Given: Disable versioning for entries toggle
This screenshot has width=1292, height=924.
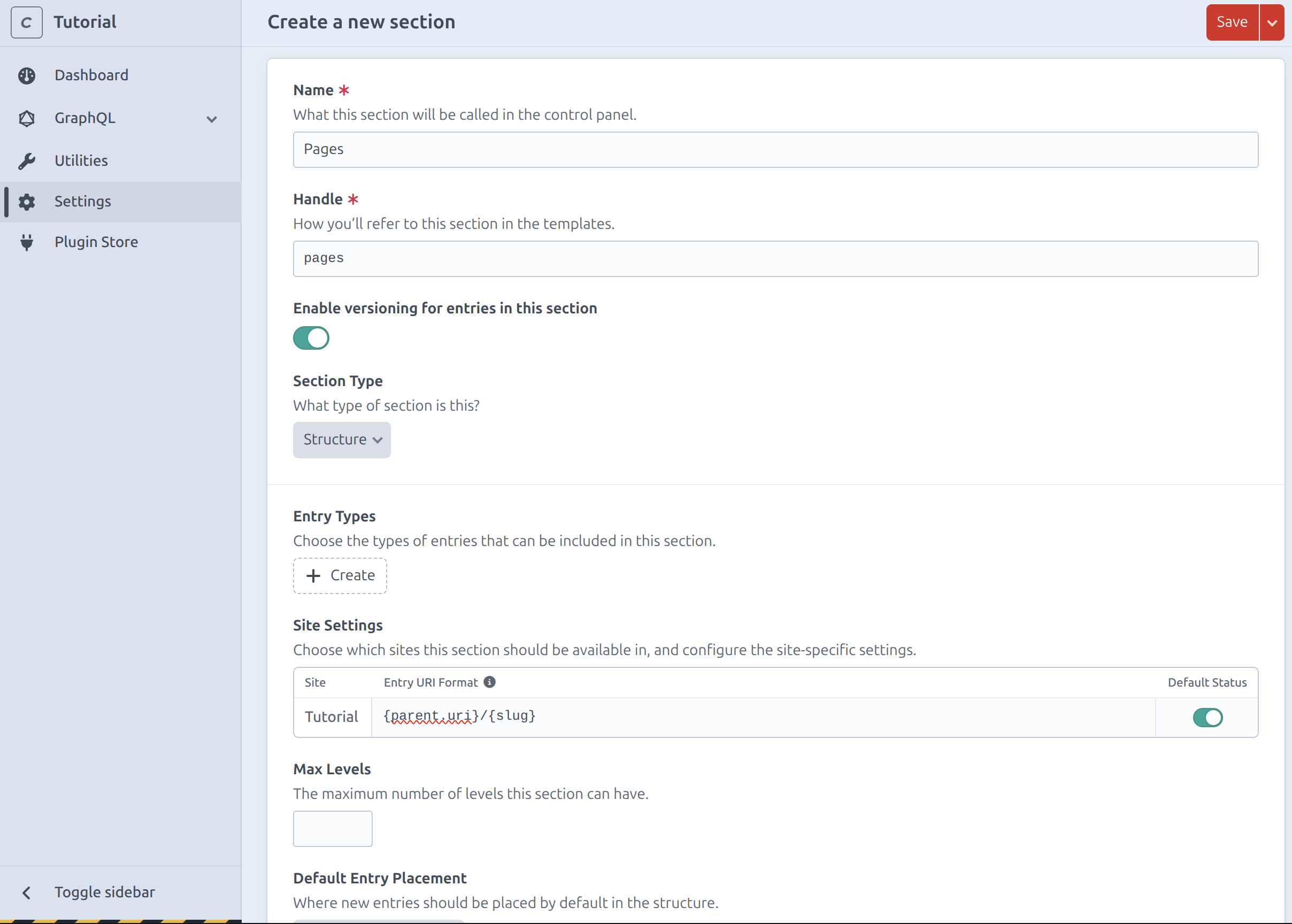Looking at the screenshot, I should [311, 338].
